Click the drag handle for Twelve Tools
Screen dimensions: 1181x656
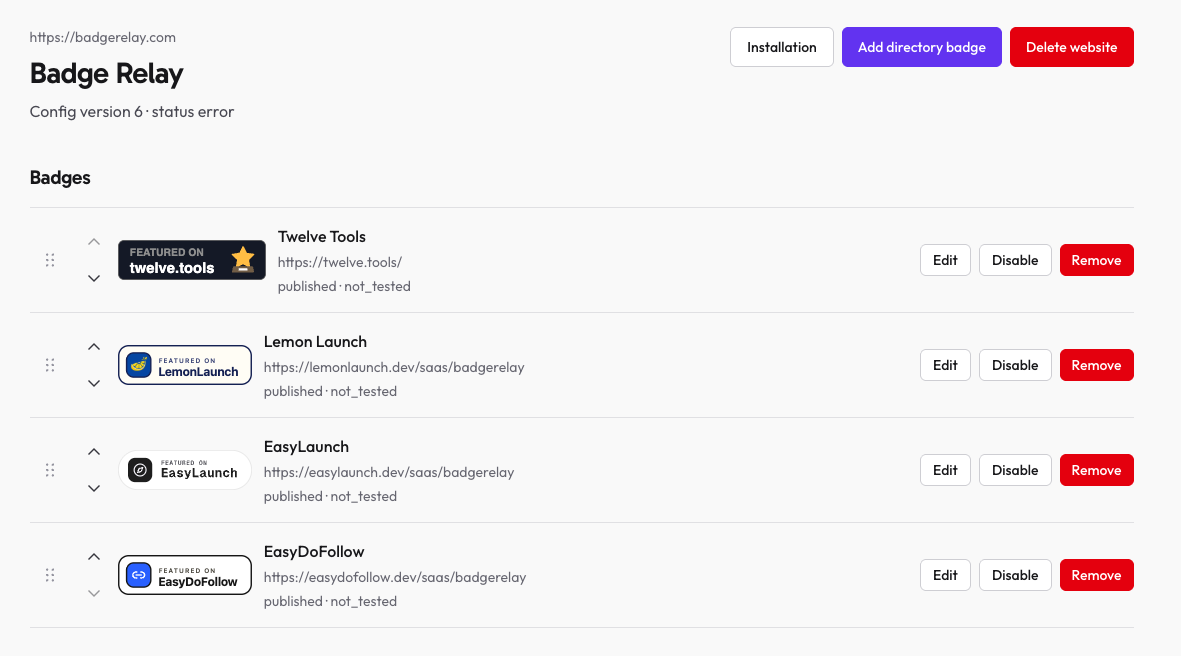50,260
